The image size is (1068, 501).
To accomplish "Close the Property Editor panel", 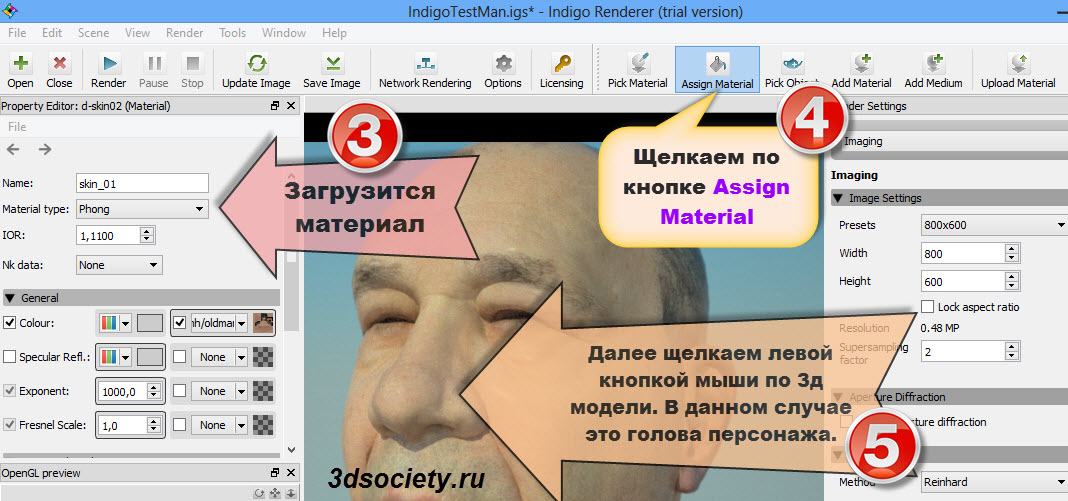I will click(291, 106).
